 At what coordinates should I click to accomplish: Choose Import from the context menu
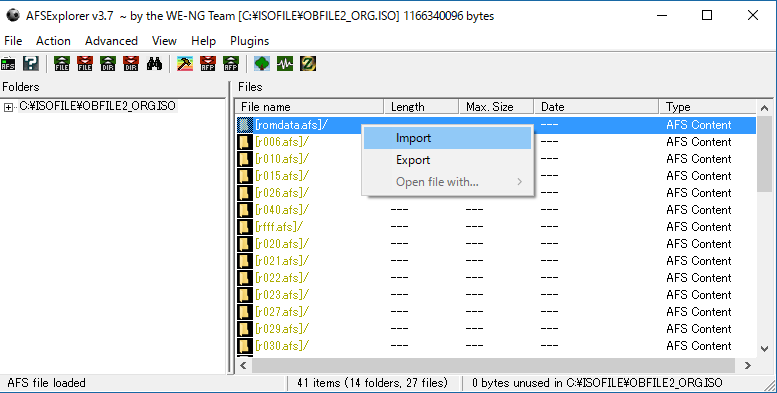447,138
